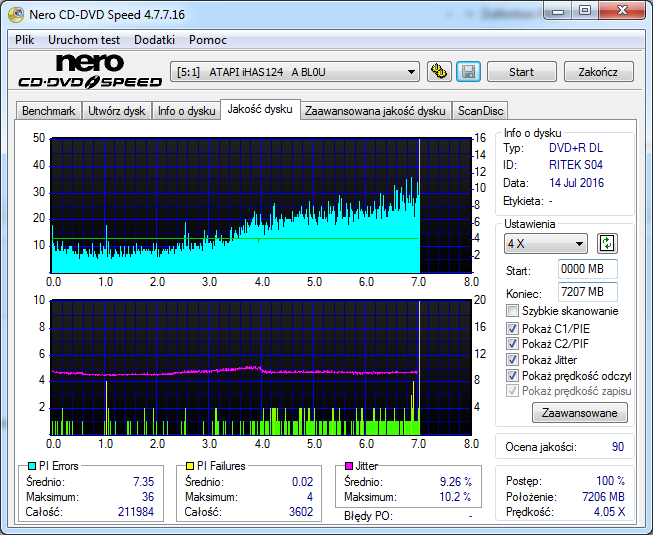The width and height of the screenshot is (653, 535).
Task: Toggle the Pokaż C1/PIE checkbox
Action: tap(512, 328)
